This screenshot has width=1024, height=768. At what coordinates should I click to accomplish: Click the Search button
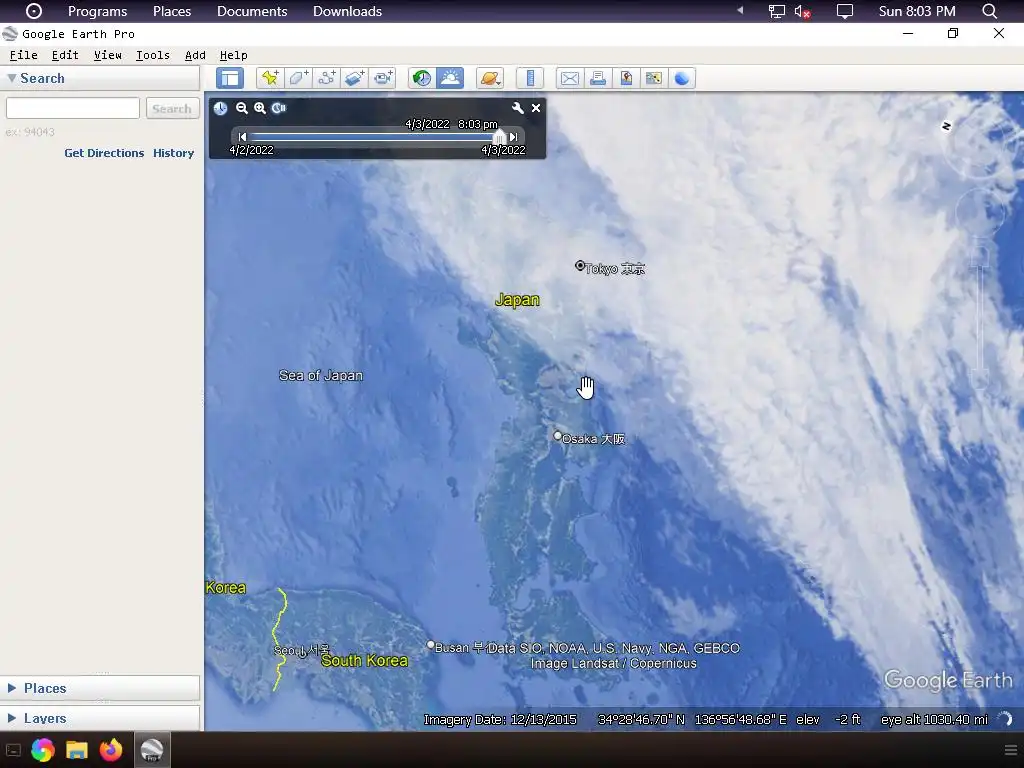click(172, 108)
